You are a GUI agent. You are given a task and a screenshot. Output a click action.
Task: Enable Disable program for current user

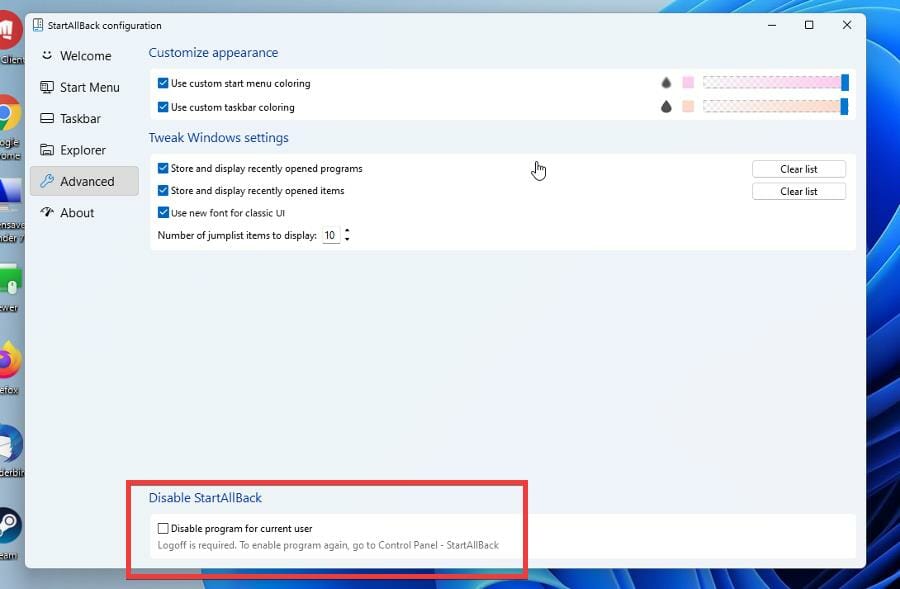coord(162,528)
